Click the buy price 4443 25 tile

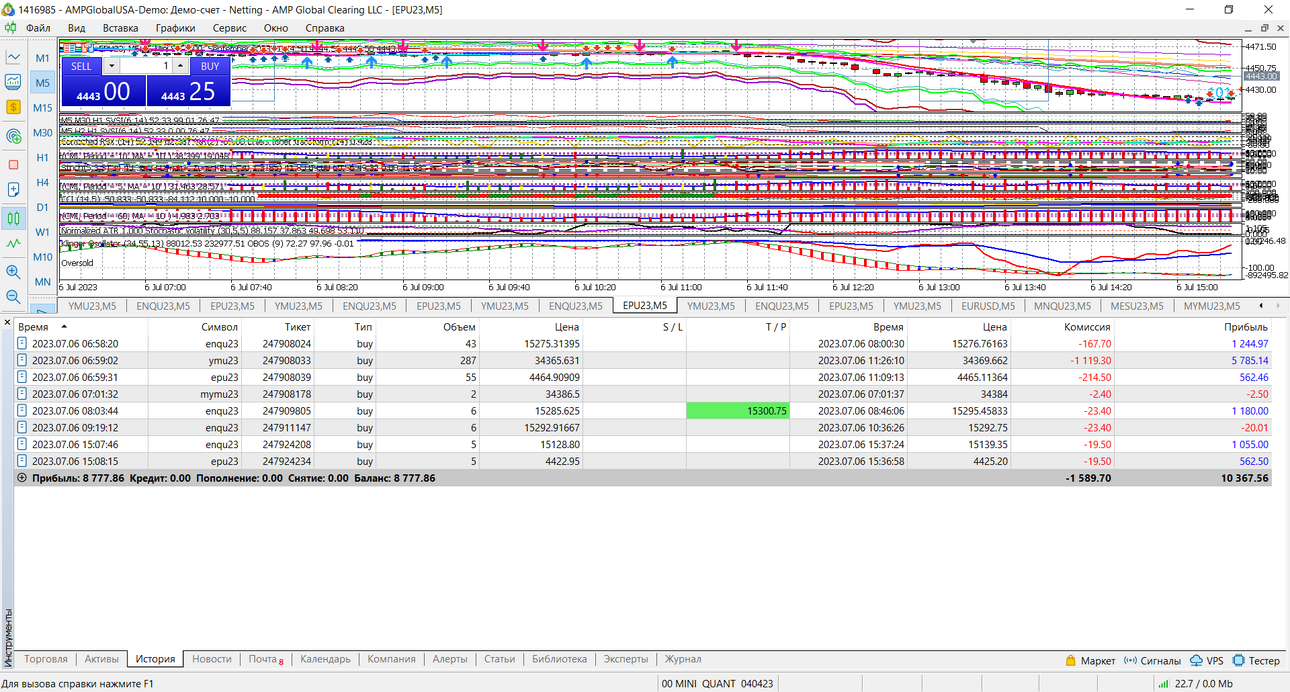point(188,91)
